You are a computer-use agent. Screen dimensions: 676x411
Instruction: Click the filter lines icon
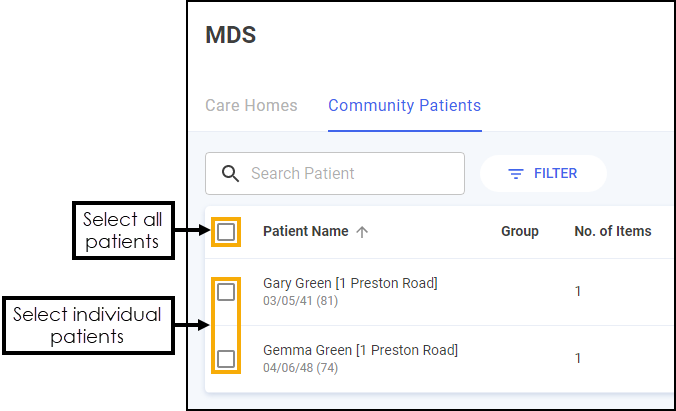(x=516, y=174)
